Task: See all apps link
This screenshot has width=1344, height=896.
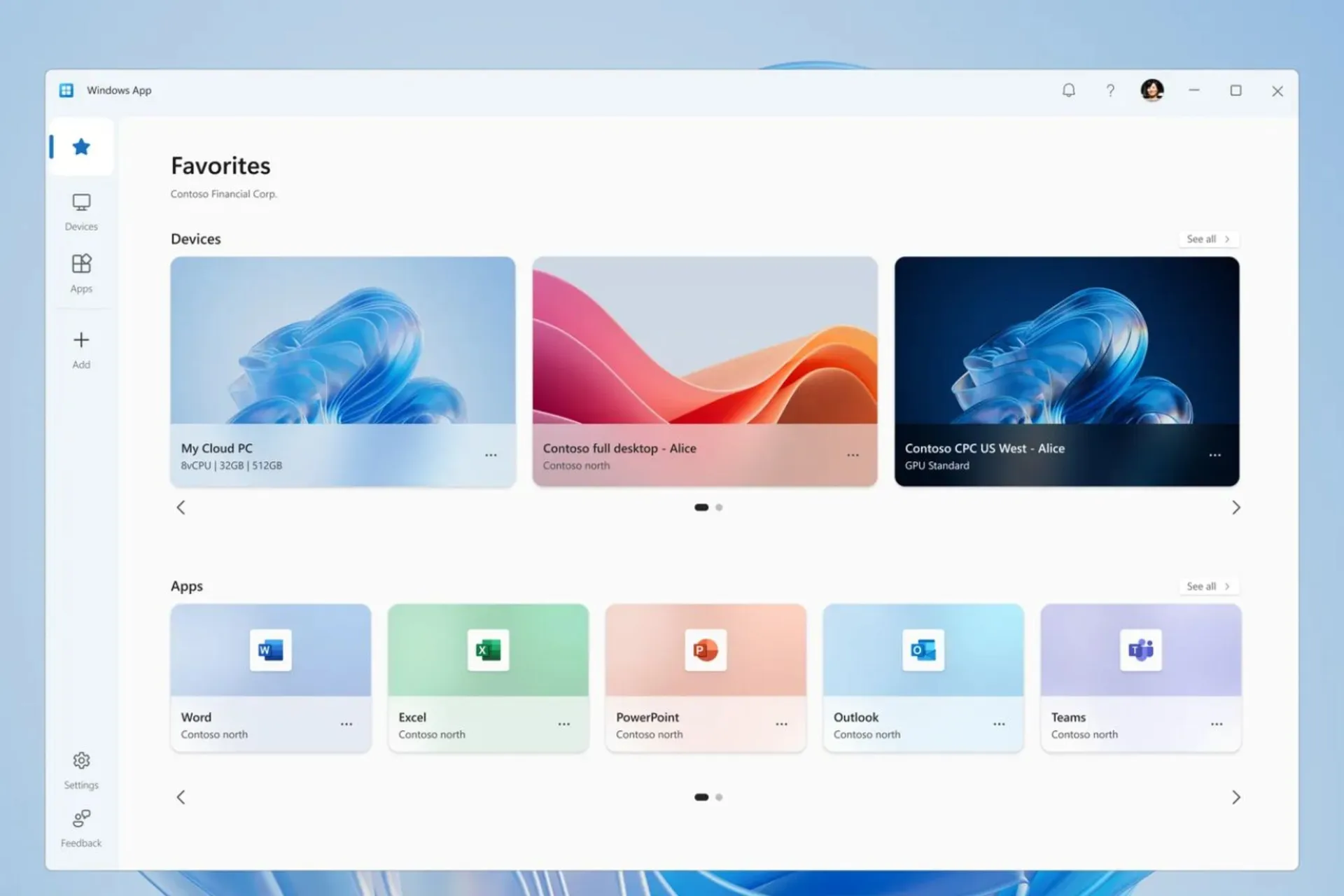Action: (1209, 586)
